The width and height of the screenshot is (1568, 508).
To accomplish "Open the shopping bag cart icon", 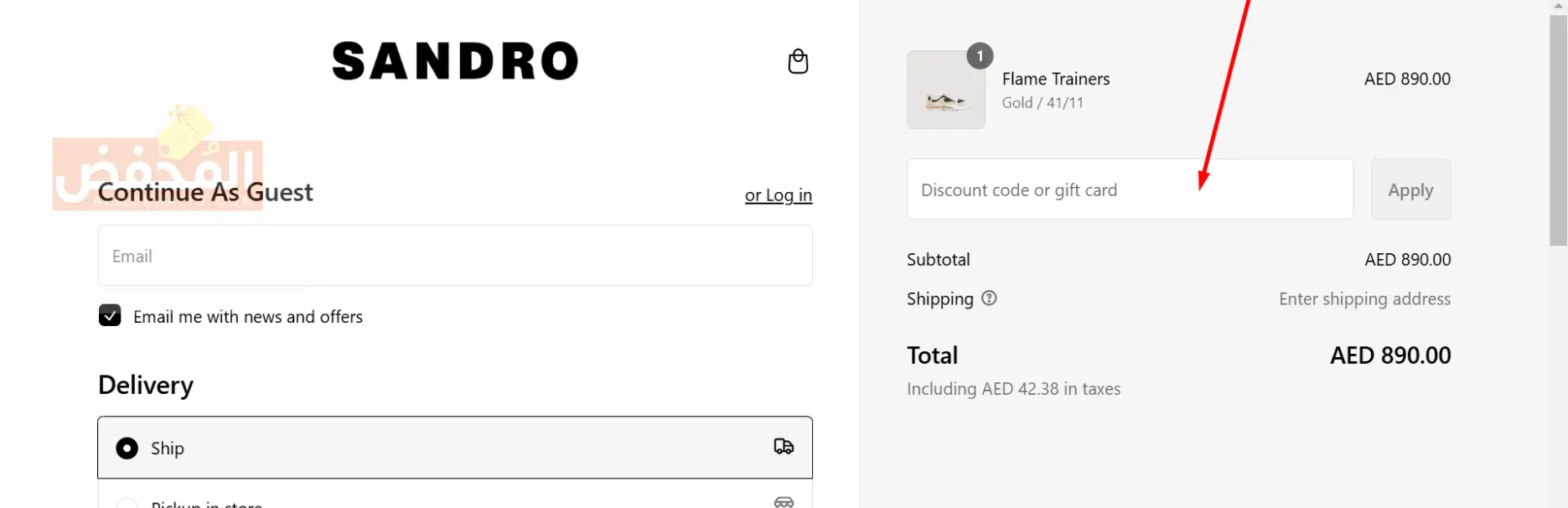I will coord(798,61).
